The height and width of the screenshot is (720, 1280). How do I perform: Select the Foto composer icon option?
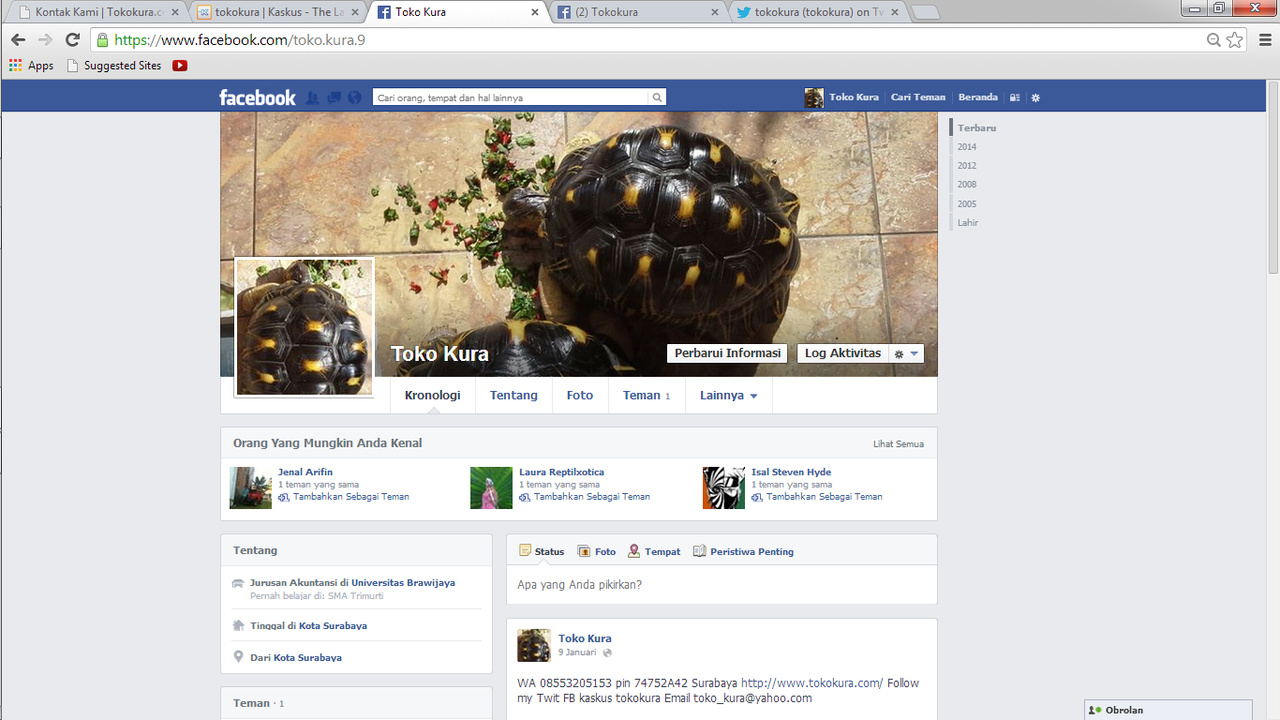596,551
